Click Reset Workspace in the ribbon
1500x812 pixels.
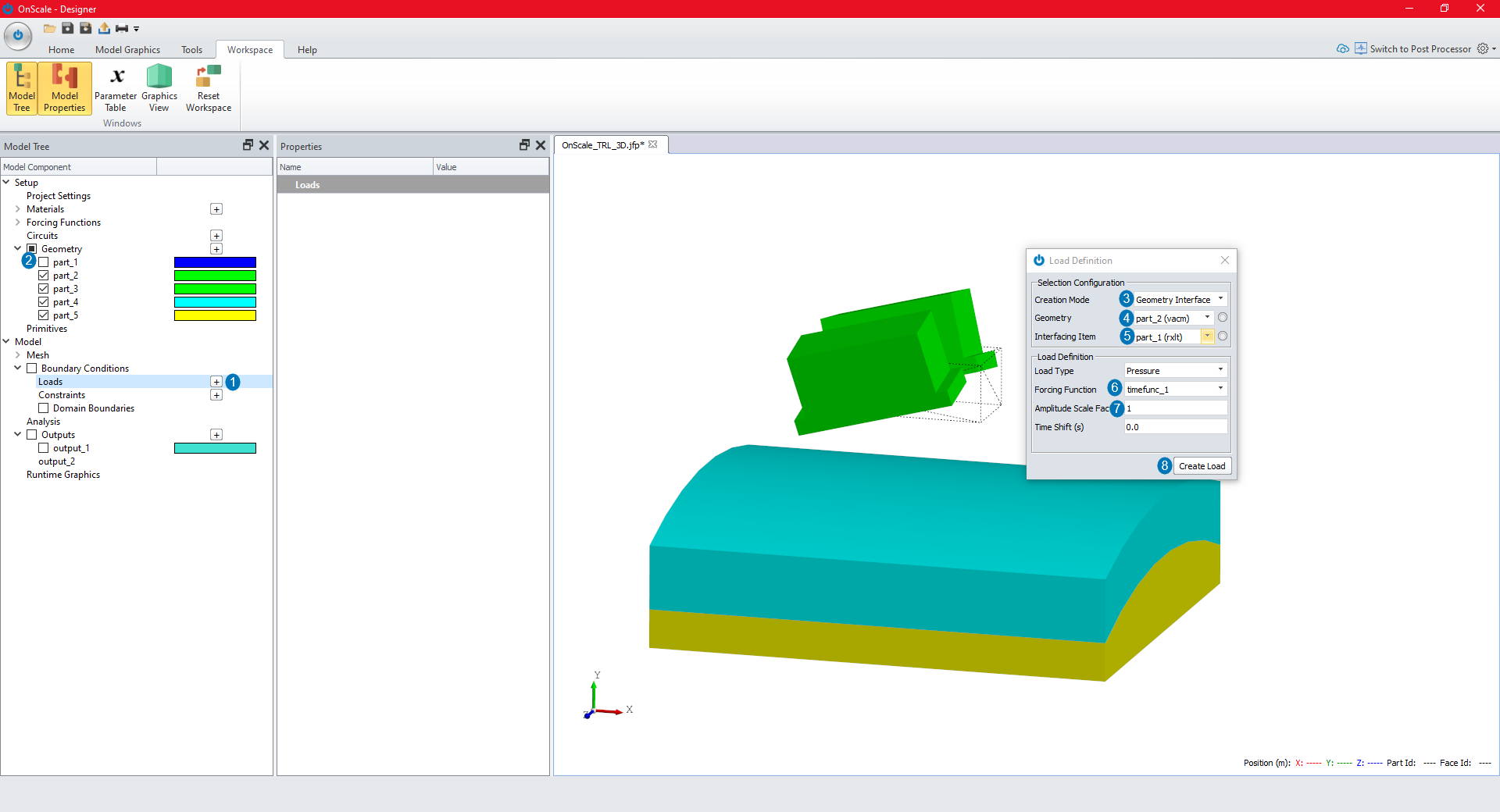click(209, 88)
